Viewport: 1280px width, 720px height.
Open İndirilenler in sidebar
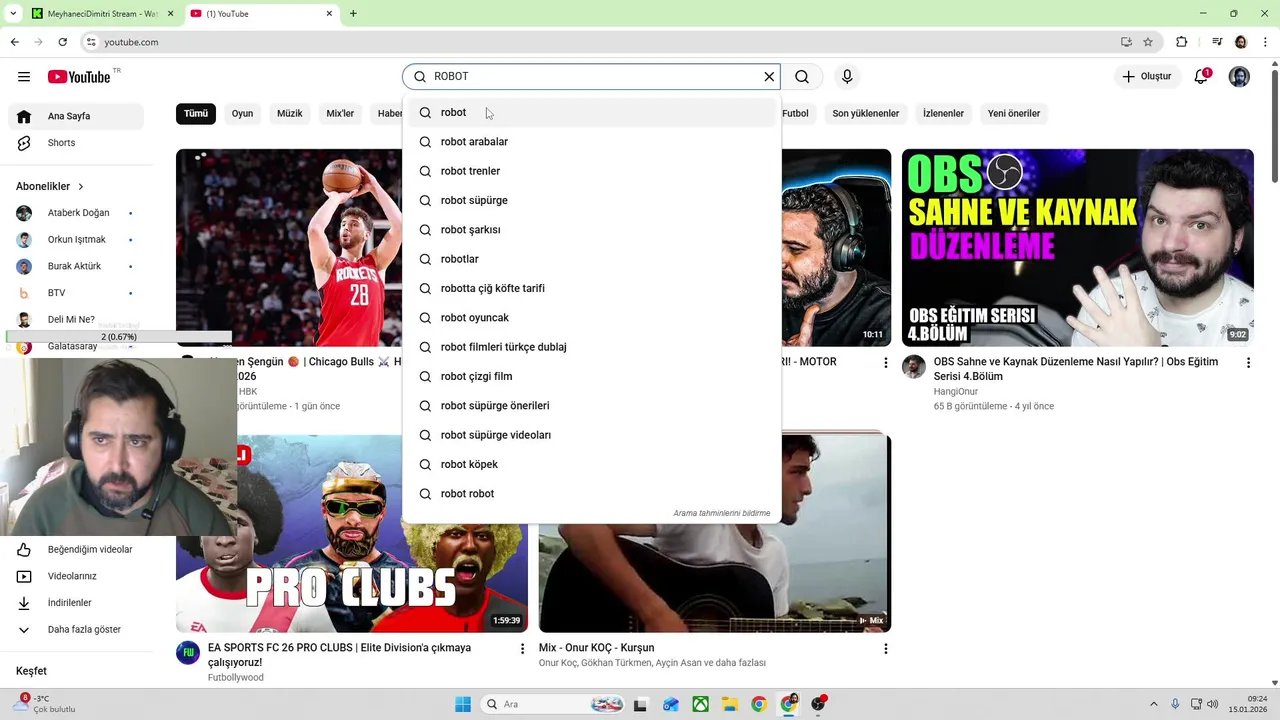[x=76, y=603]
